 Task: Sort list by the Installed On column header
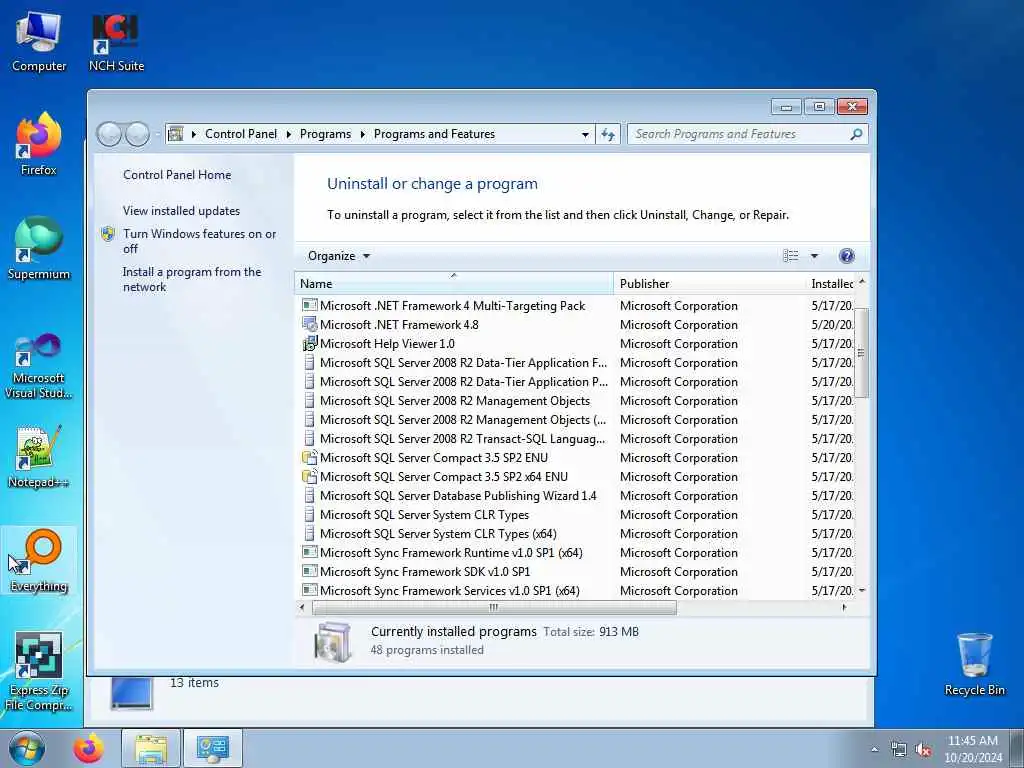pos(831,283)
